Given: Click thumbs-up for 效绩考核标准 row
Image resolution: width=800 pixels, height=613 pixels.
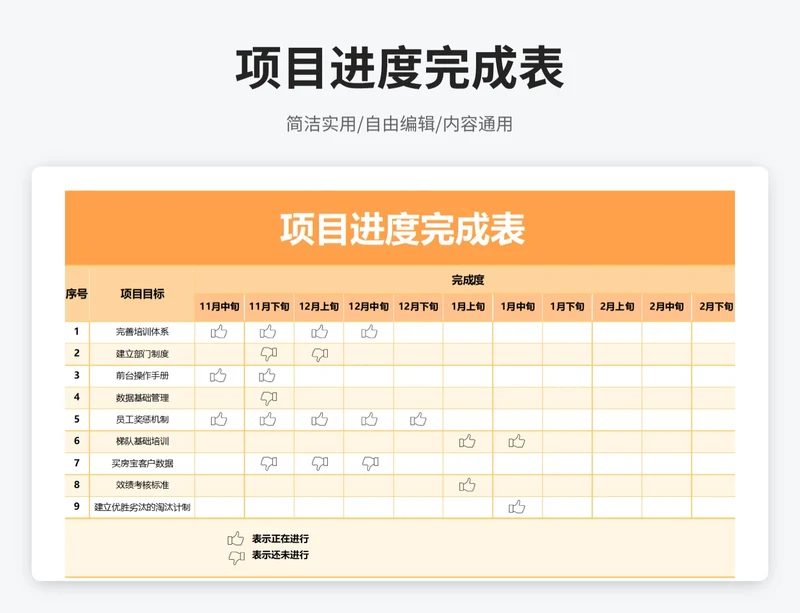Looking at the screenshot, I should 467,485.
